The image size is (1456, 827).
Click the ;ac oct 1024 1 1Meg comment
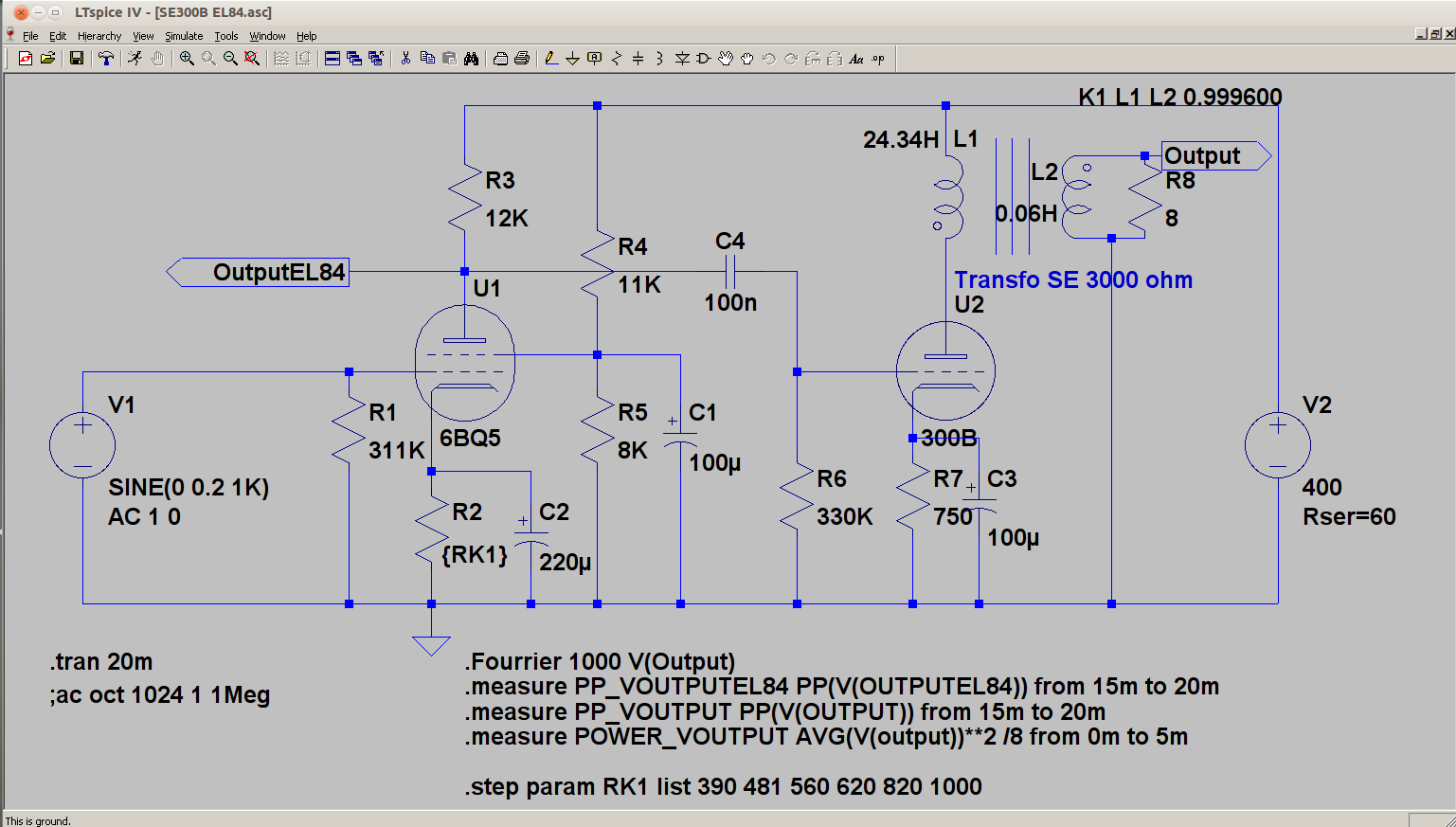160,694
